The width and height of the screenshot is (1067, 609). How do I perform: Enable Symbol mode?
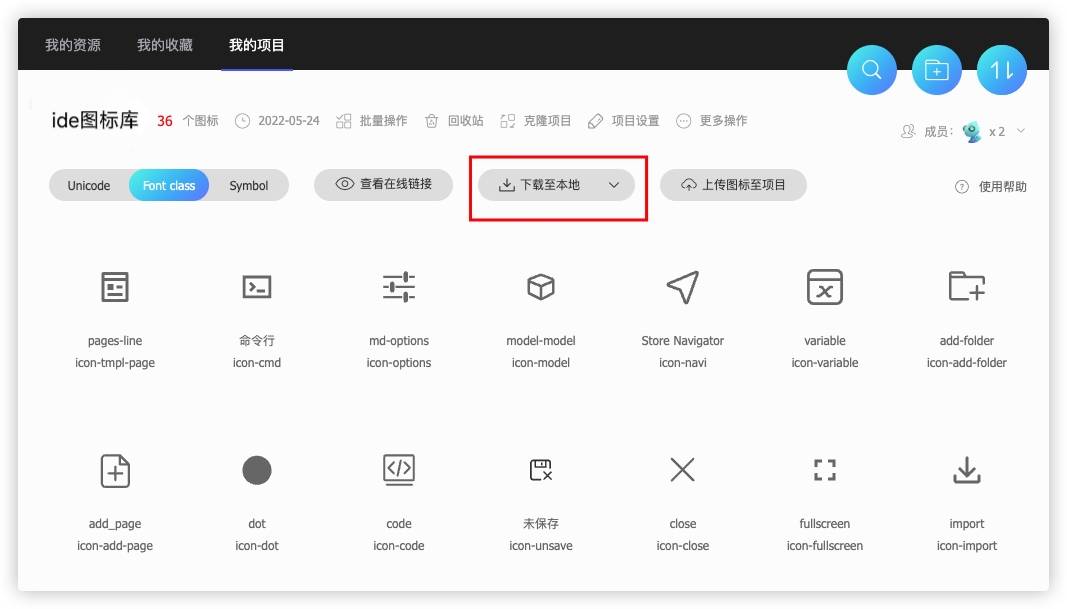tap(248, 185)
